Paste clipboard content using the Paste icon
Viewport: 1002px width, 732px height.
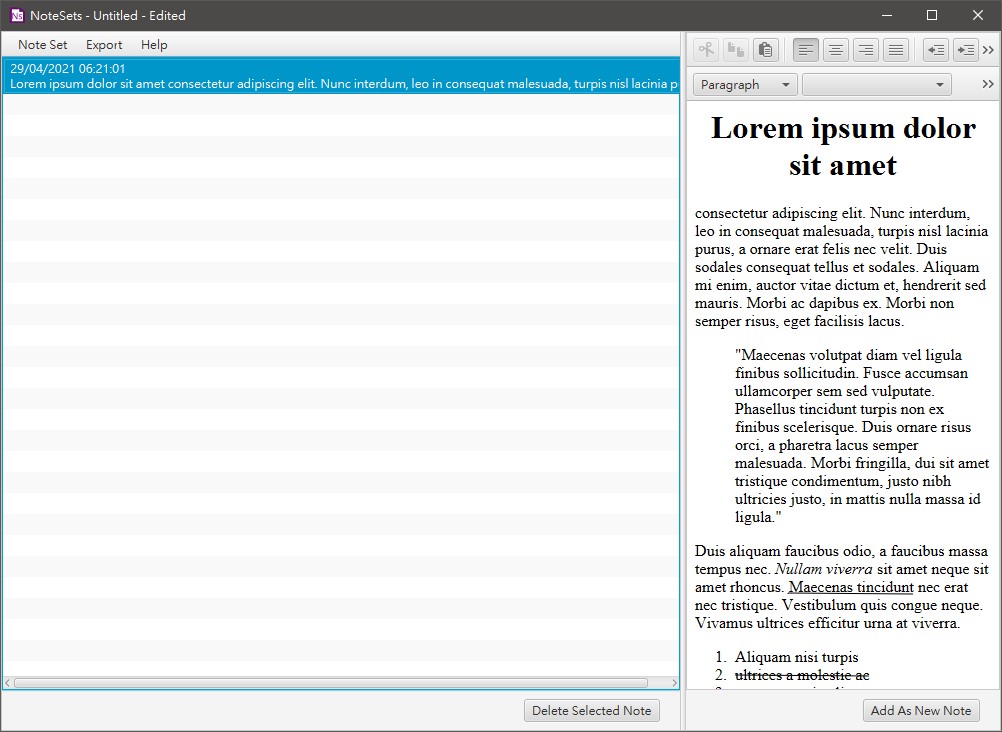coord(765,50)
